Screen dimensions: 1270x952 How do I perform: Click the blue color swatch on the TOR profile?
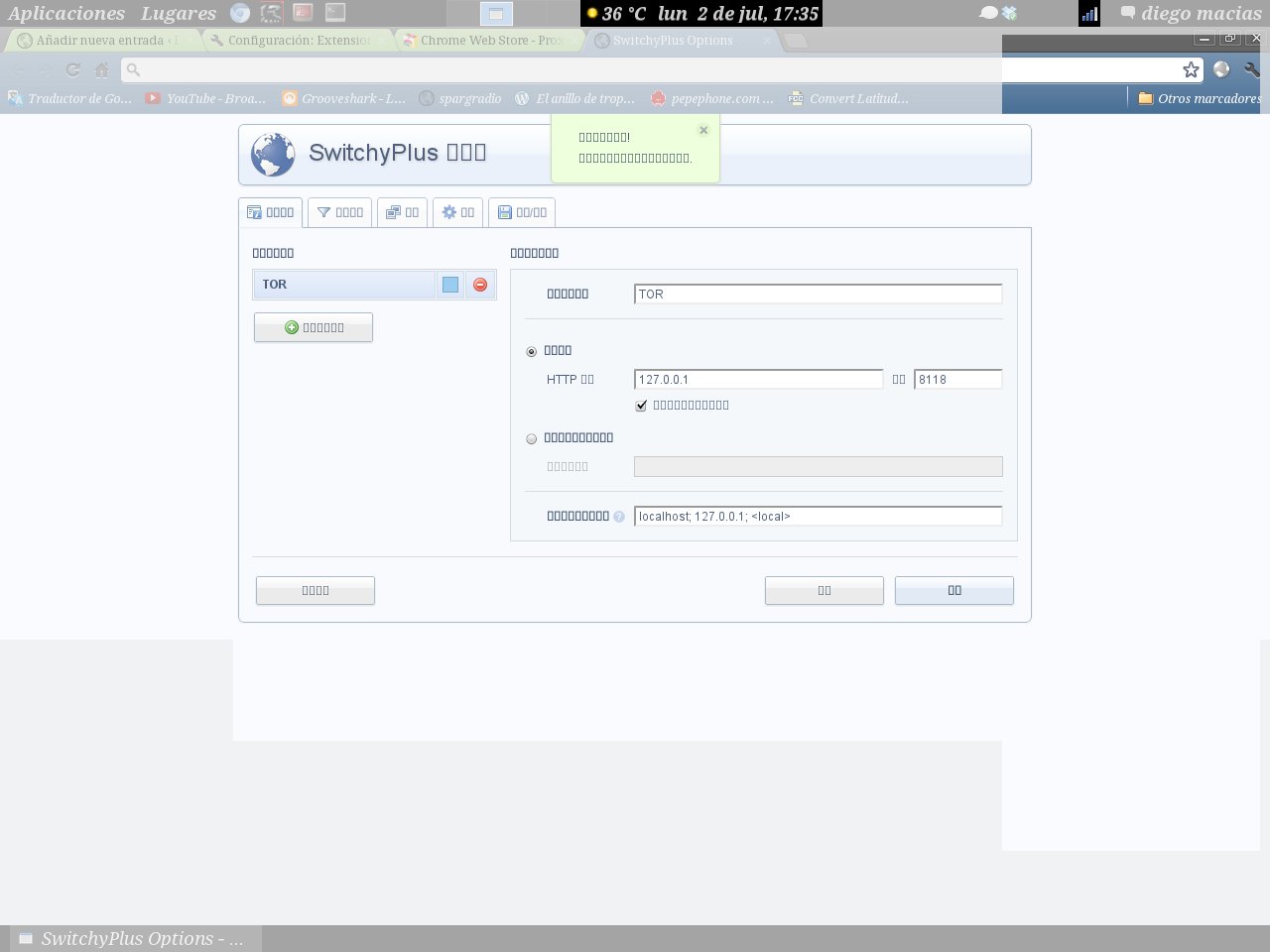tap(450, 285)
